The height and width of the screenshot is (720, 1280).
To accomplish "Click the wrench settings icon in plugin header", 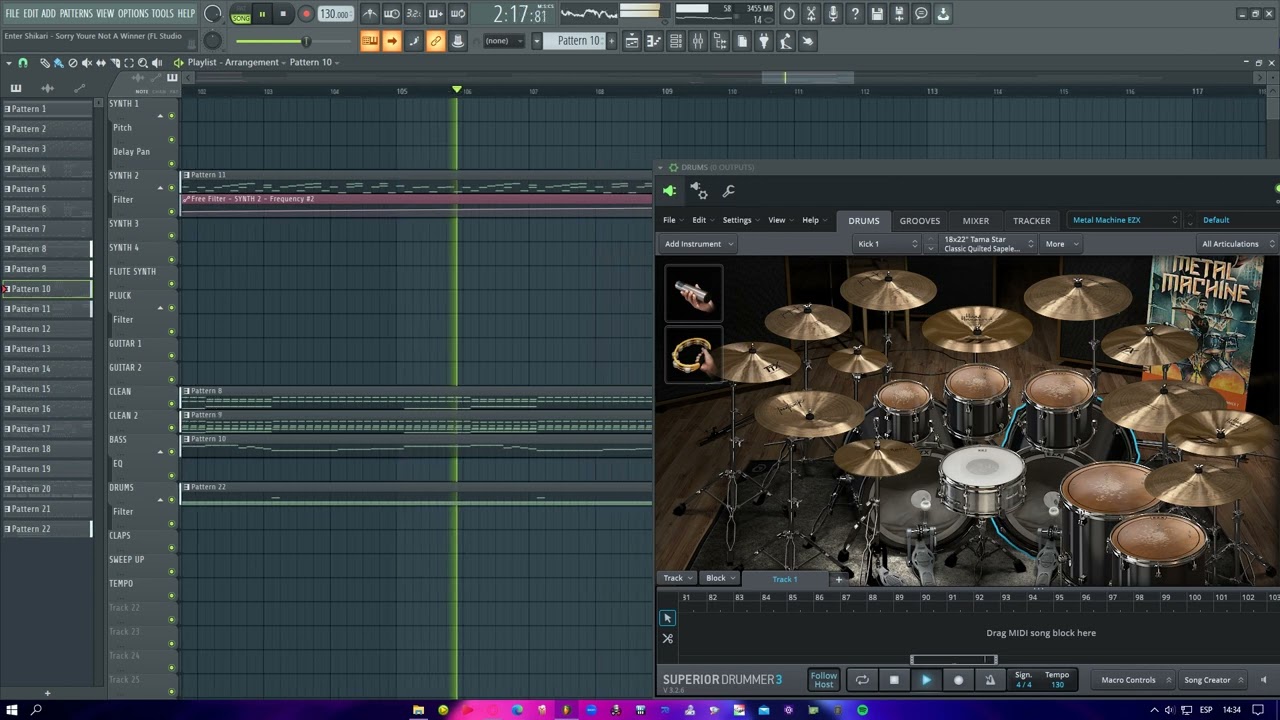I will 728,191.
